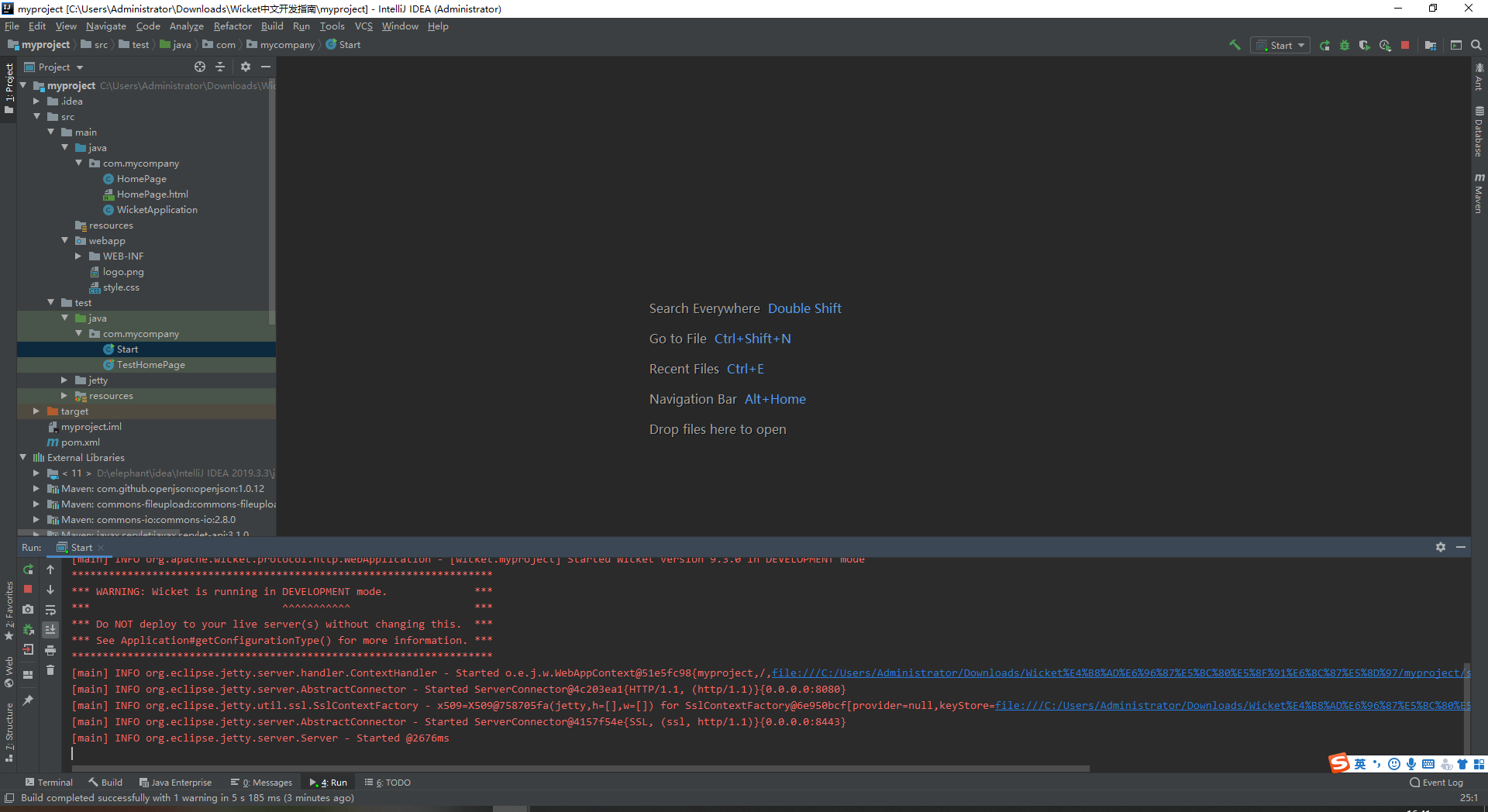Open the VCS menu
1488x812 pixels.
(363, 26)
